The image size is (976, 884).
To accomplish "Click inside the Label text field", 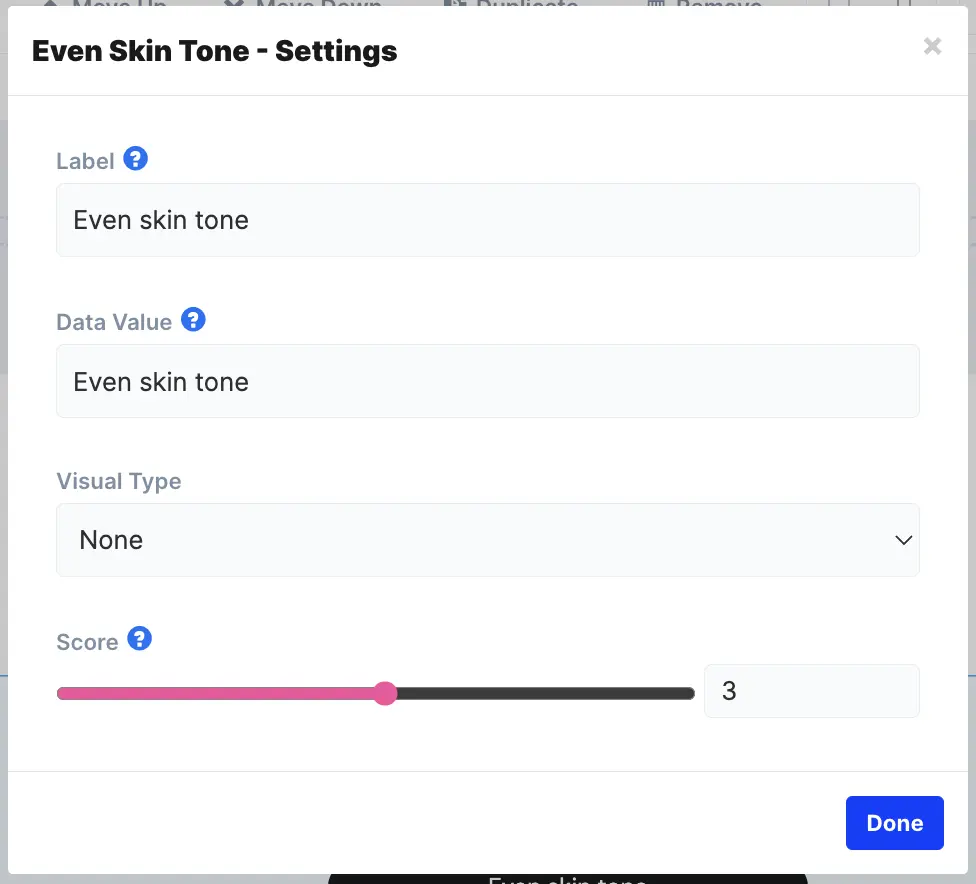I will tap(488, 220).
